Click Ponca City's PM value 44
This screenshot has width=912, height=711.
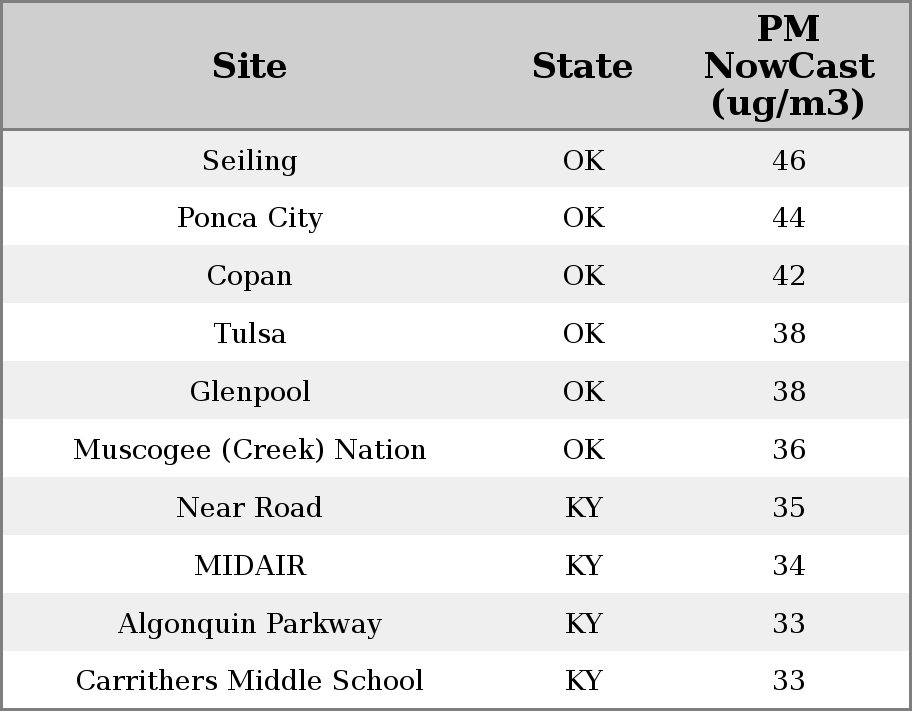point(788,218)
